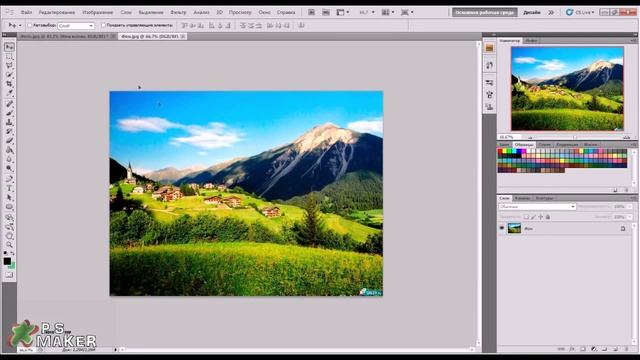Image resolution: width=640 pixels, height=360 pixels.
Task: Click the Фон layer thumbnail
Action: click(514, 229)
